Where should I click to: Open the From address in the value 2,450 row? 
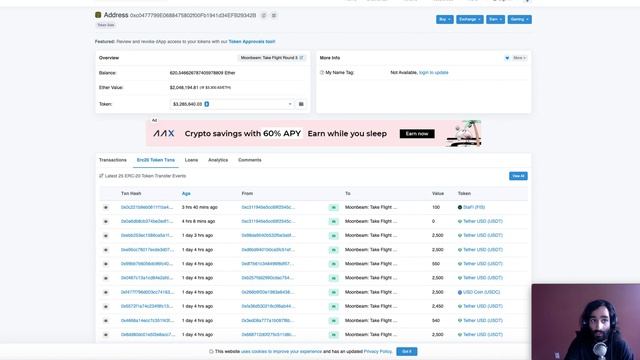268,306
